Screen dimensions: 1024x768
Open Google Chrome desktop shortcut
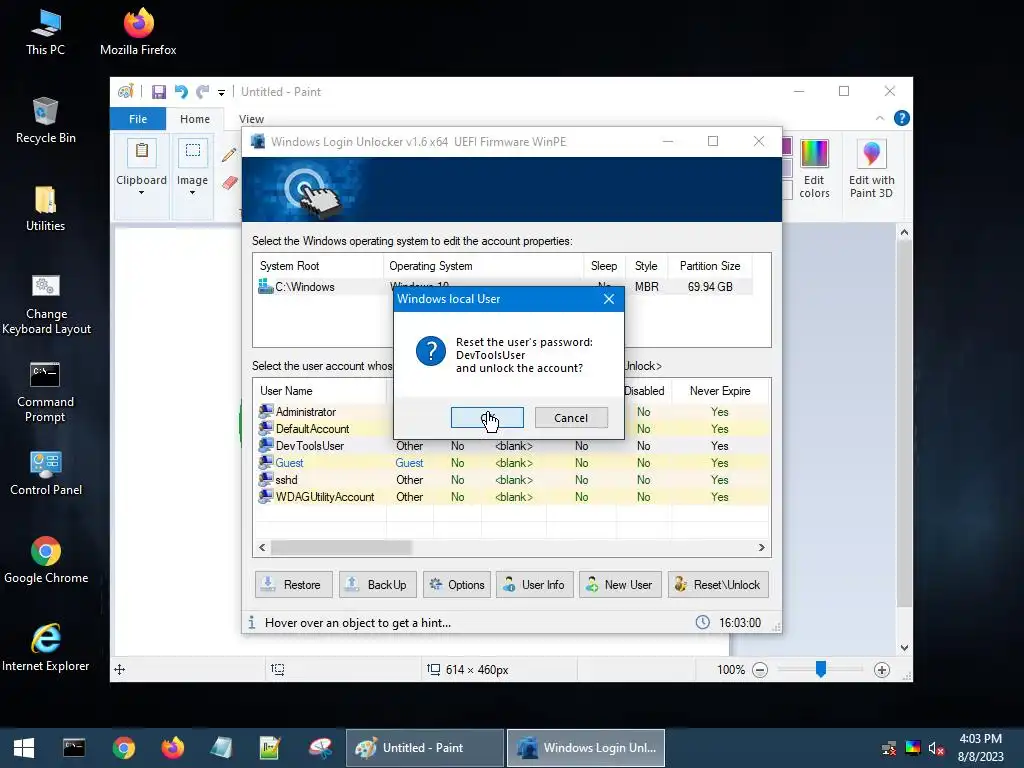click(46, 560)
